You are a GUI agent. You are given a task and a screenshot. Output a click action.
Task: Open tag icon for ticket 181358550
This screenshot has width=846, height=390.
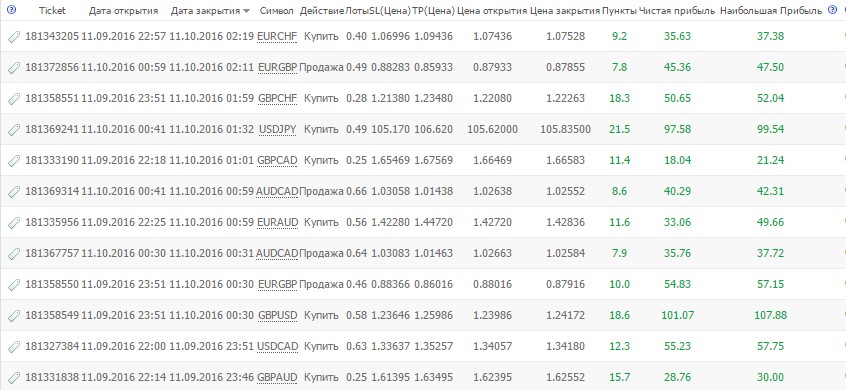(15, 284)
